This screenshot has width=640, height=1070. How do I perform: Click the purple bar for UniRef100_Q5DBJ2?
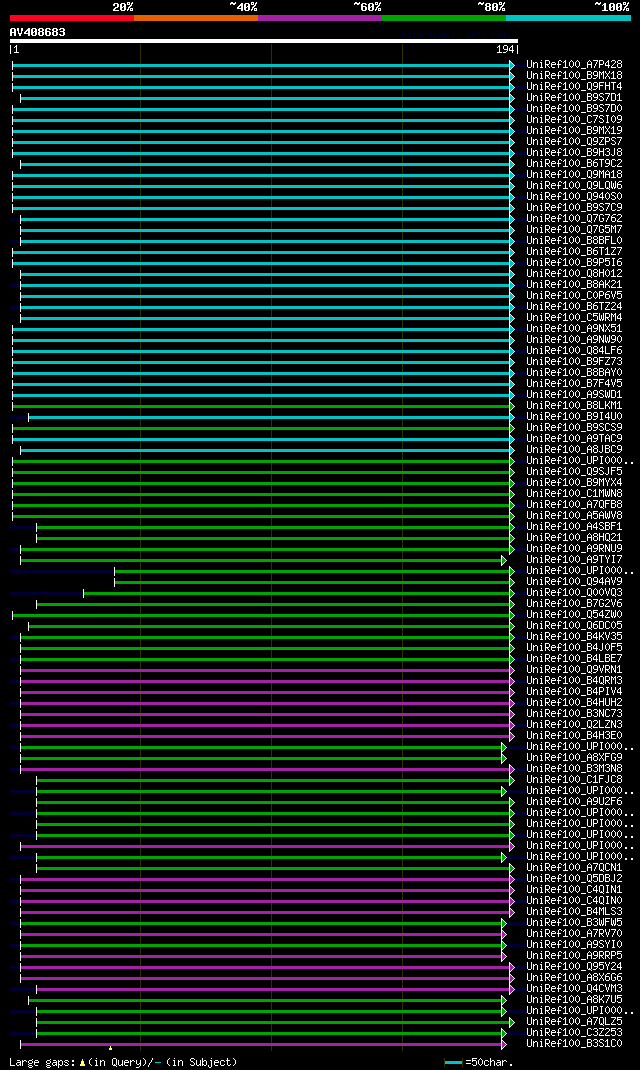point(267,880)
